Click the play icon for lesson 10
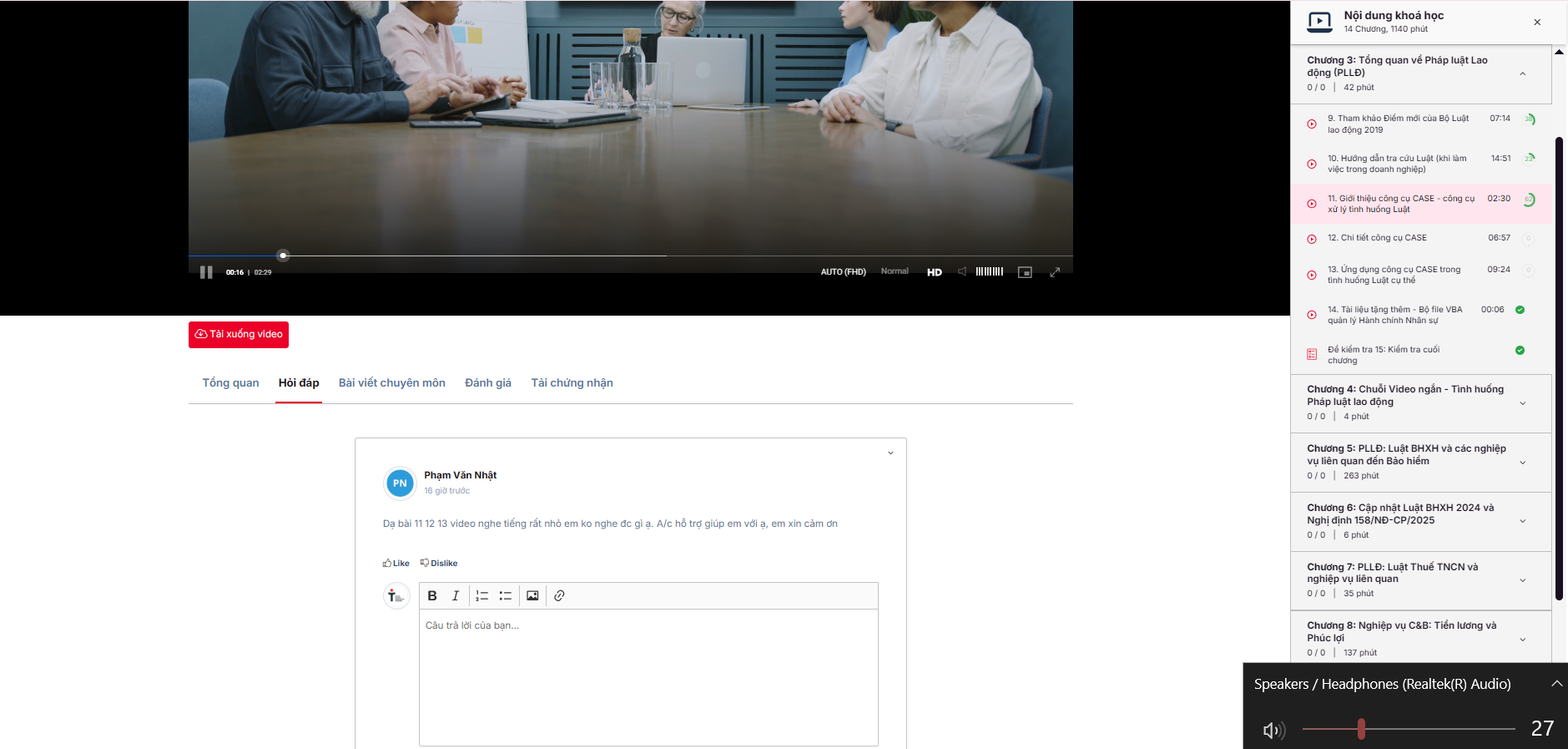This screenshot has height=749, width=1568. (x=1312, y=164)
